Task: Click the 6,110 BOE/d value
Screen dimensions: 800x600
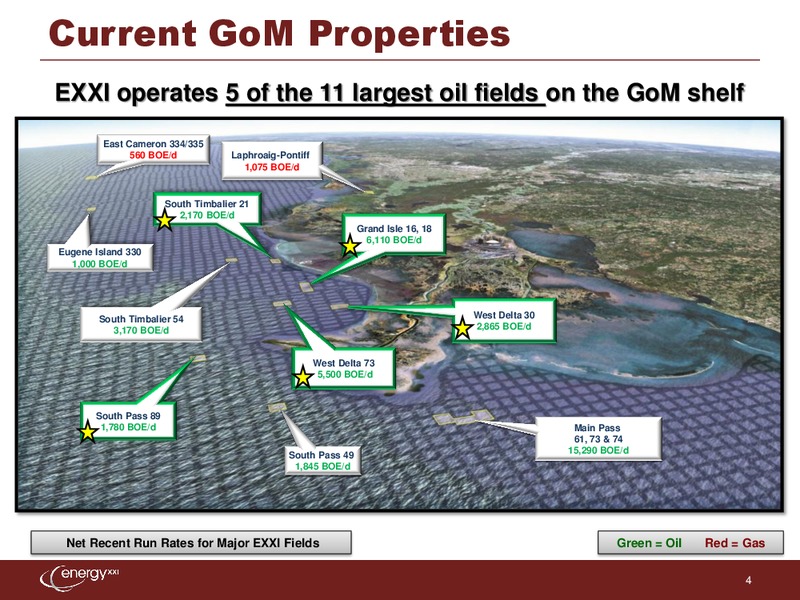Action: [x=394, y=239]
